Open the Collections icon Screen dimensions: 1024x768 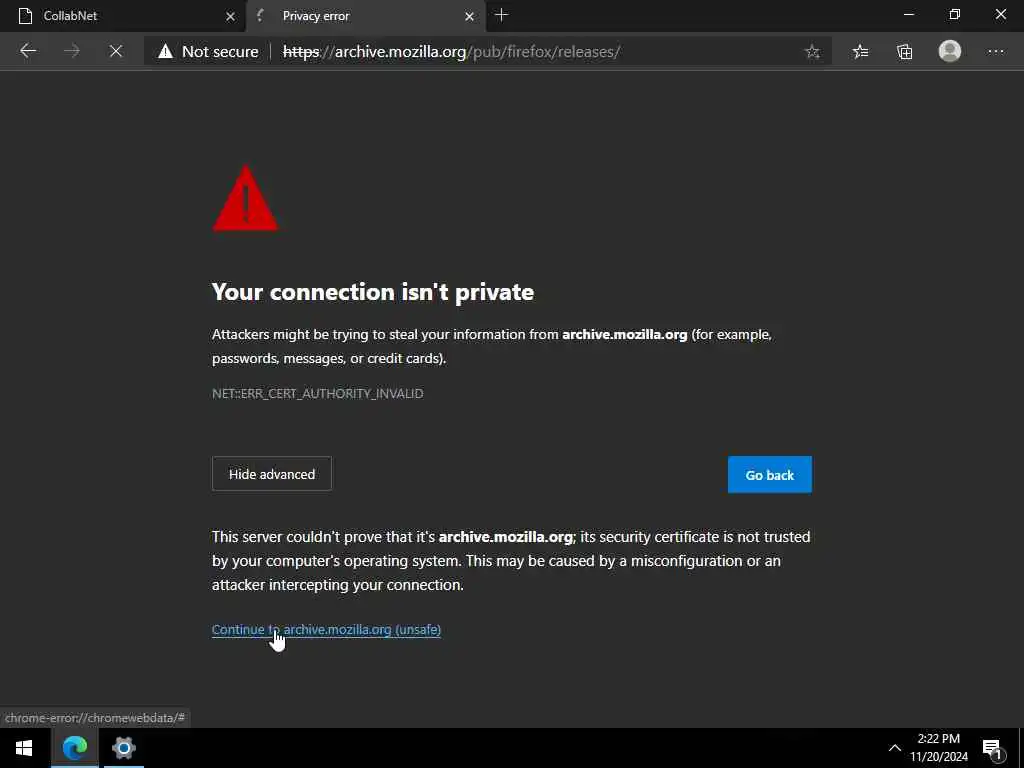point(904,52)
